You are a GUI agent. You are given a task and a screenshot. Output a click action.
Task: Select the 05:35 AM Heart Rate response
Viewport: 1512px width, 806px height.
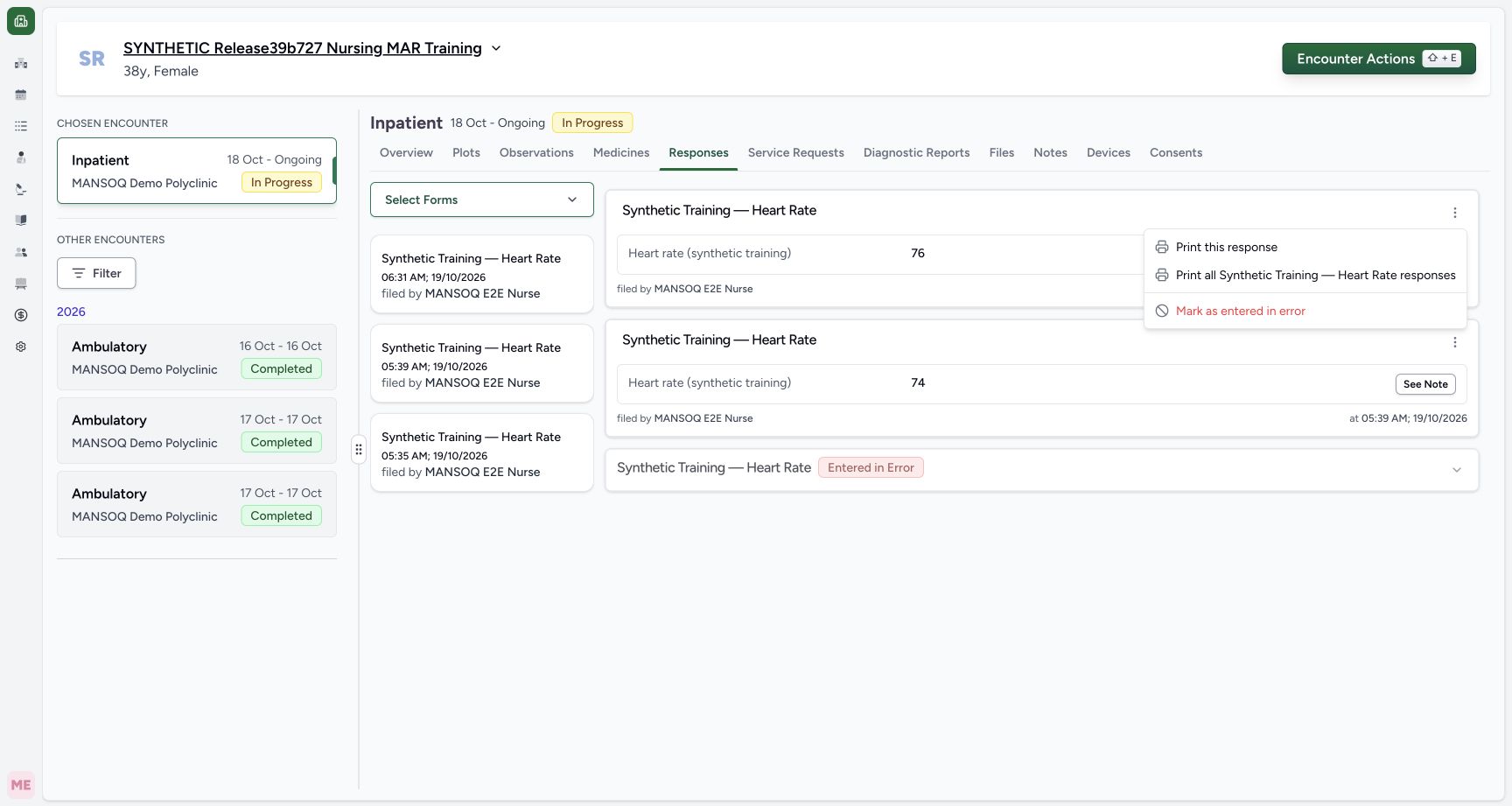482,452
